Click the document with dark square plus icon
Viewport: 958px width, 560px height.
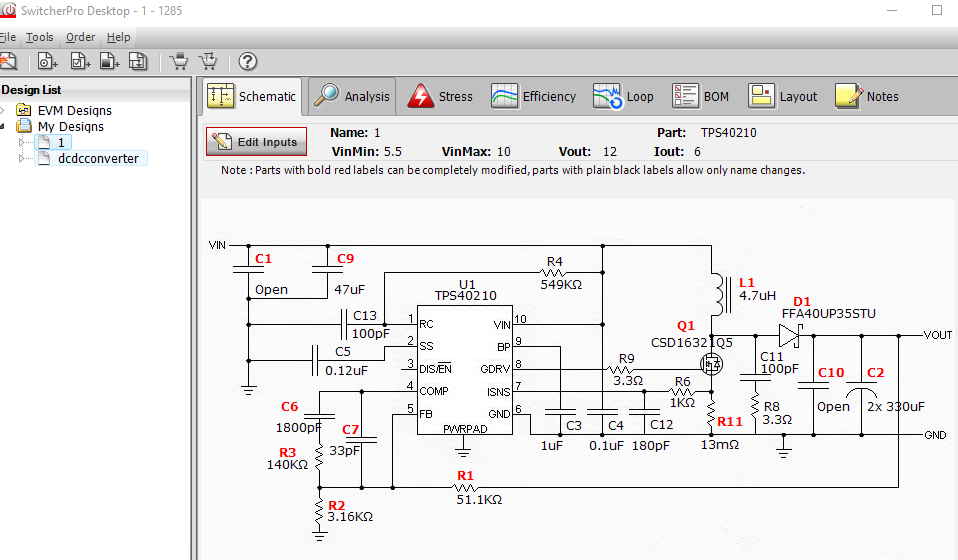click(109, 61)
